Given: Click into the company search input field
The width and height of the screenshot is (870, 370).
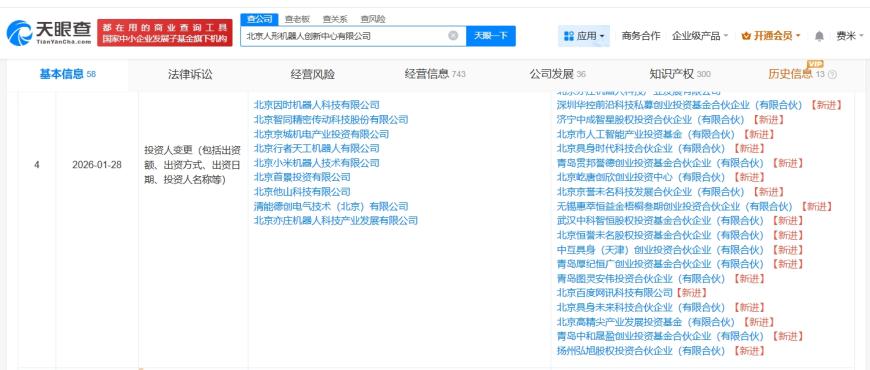Looking at the screenshot, I should (344, 36).
